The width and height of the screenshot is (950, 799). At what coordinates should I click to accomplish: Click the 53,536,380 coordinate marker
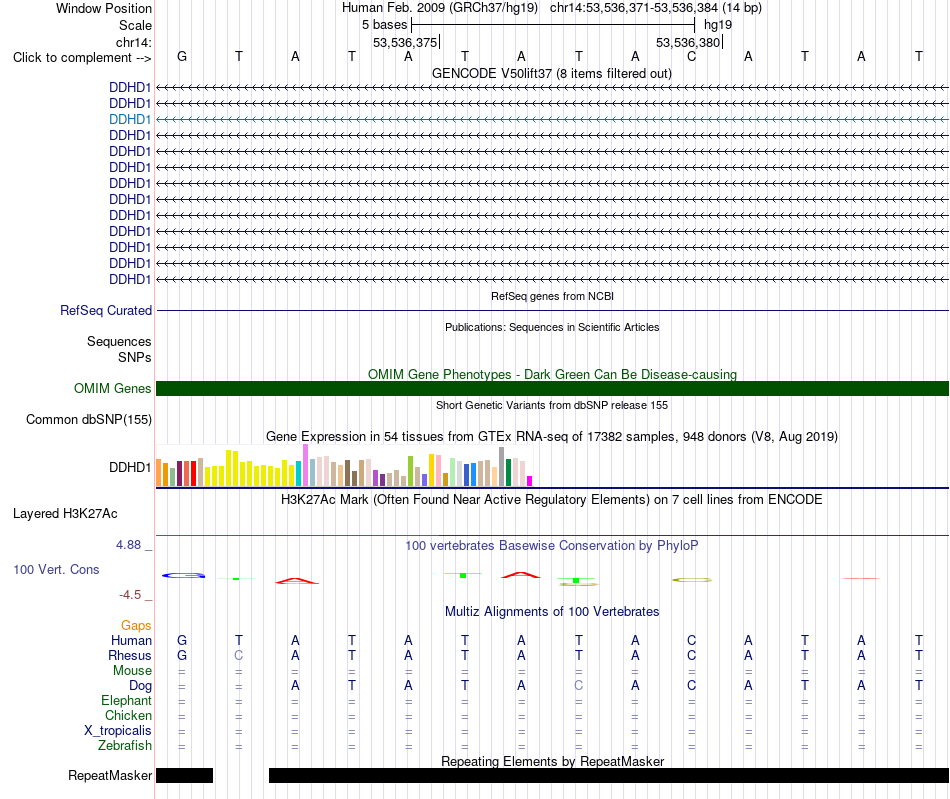pos(688,42)
